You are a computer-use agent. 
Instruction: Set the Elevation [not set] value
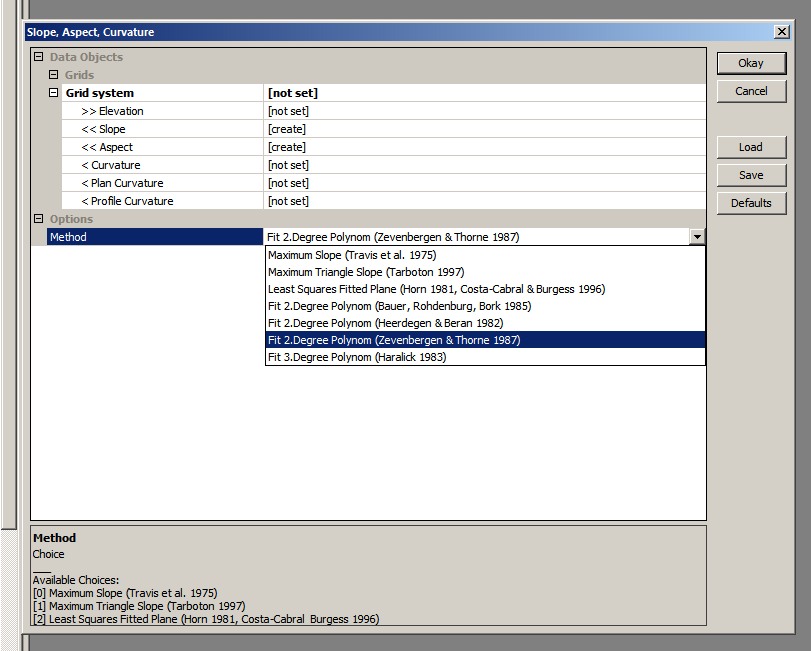click(x=485, y=111)
